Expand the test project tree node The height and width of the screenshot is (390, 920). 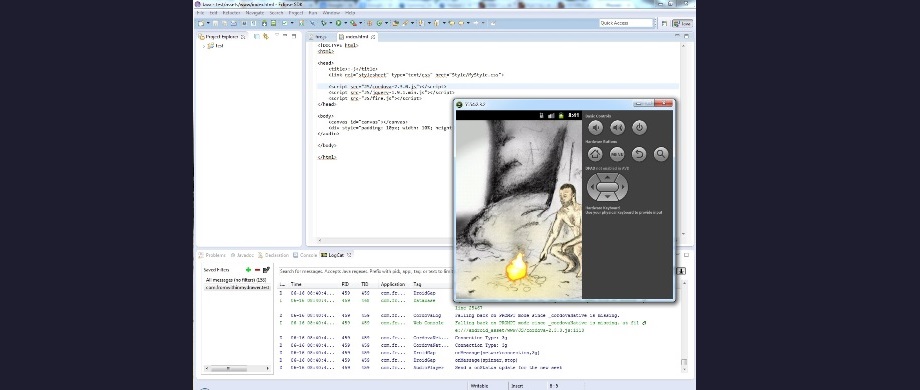point(204,46)
